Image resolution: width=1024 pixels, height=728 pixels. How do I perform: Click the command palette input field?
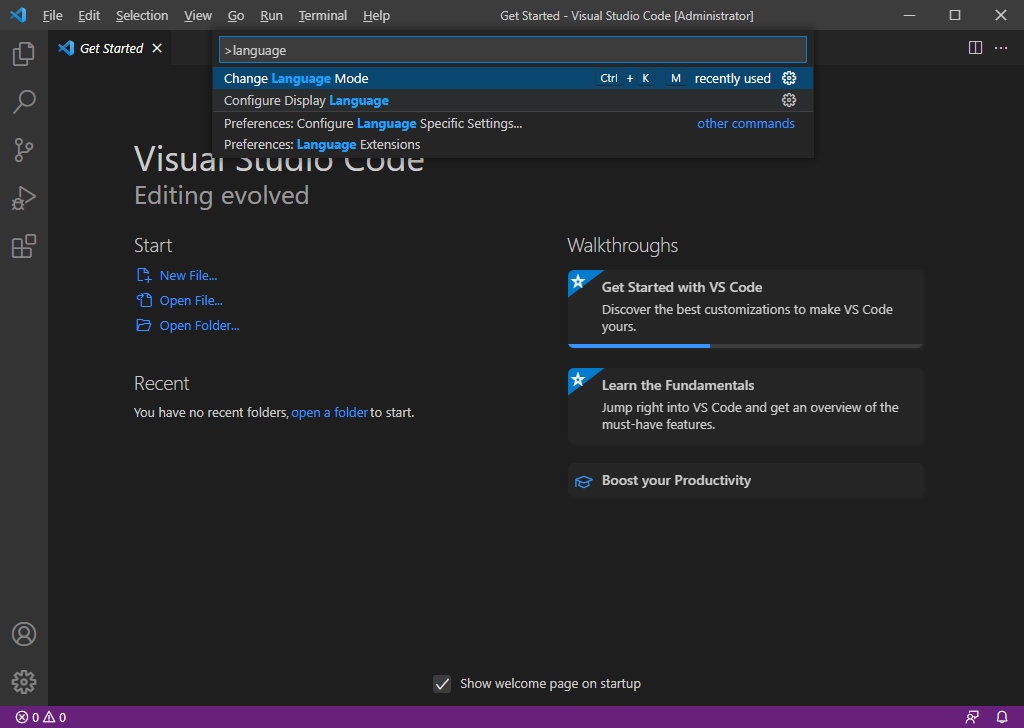[x=513, y=50]
